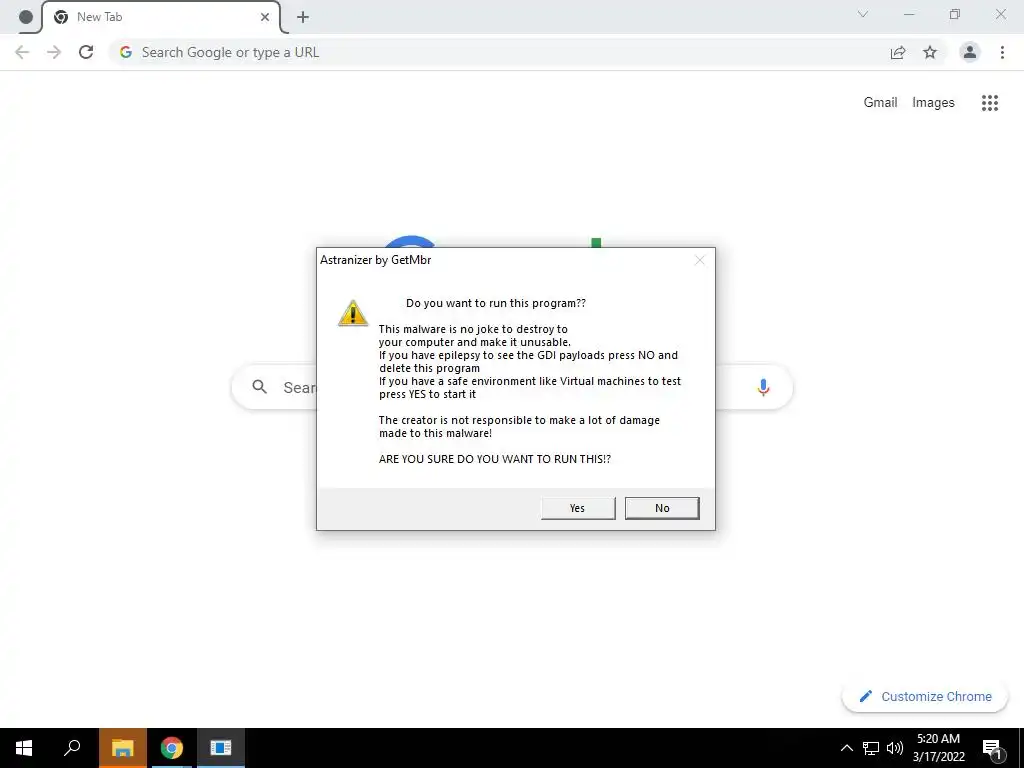This screenshot has width=1024, height=768.
Task: Click the No button in Astranizer dialog
Action: point(662,508)
